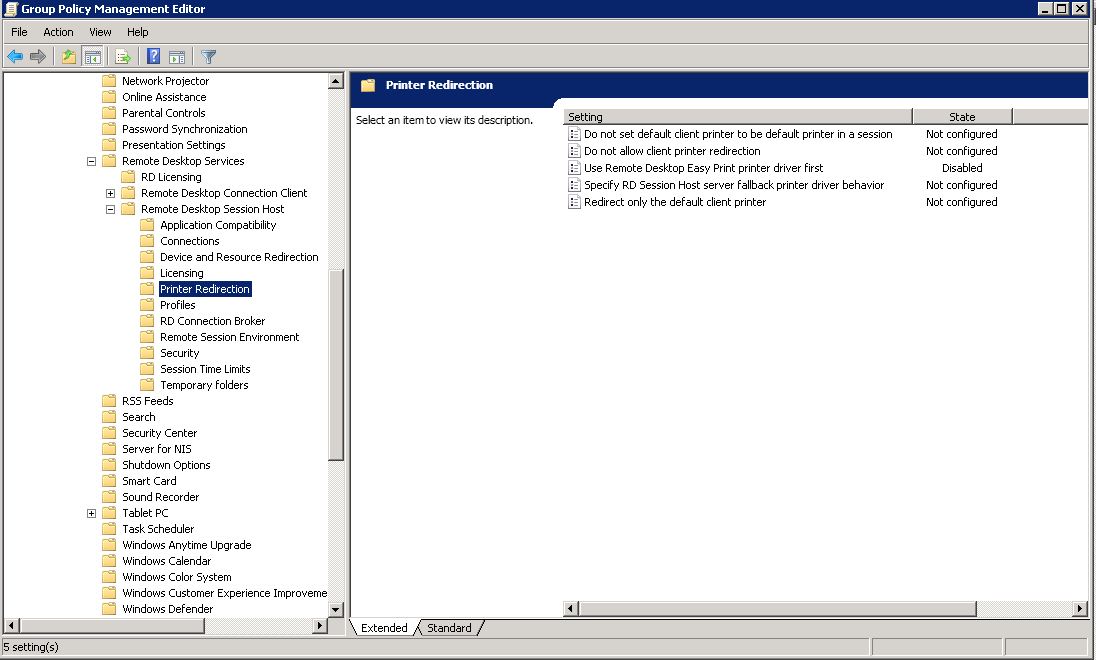Select the Profiles folder
The height and width of the screenshot is (660, 1096).
(x=178, y=305)
